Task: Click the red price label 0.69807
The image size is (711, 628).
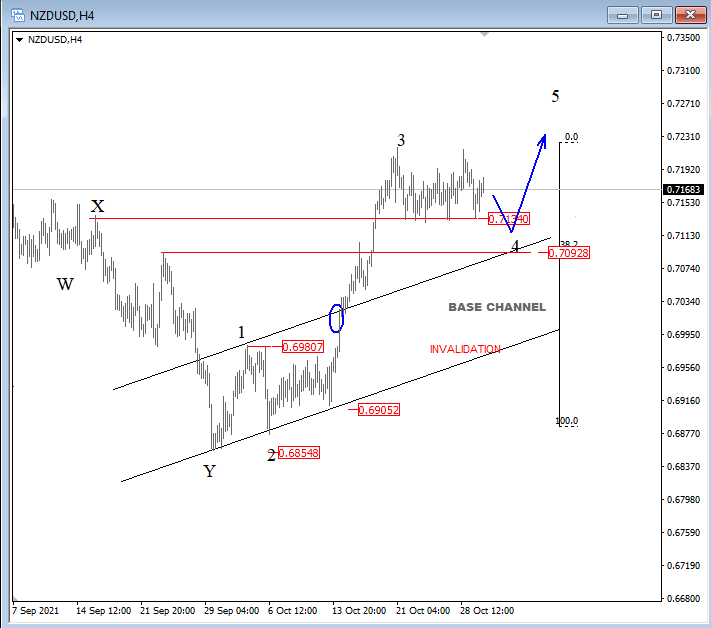Action: pos(303,347)
